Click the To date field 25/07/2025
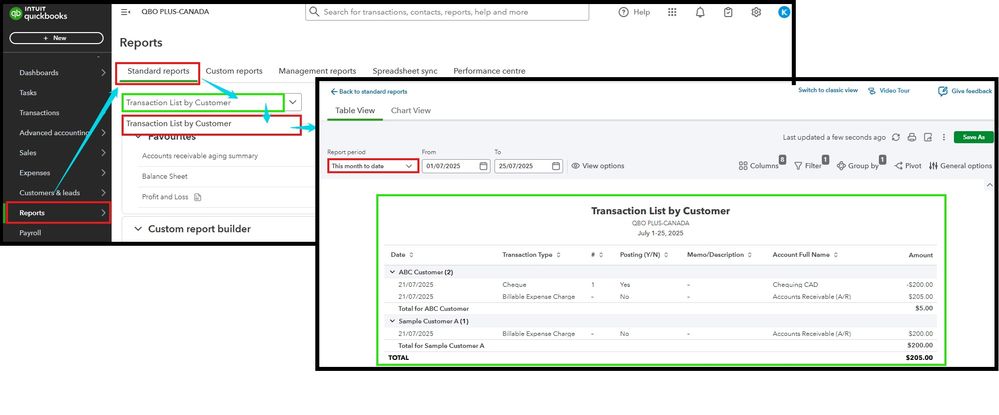This screenshot has width=999, height=415. click(529, 166)
